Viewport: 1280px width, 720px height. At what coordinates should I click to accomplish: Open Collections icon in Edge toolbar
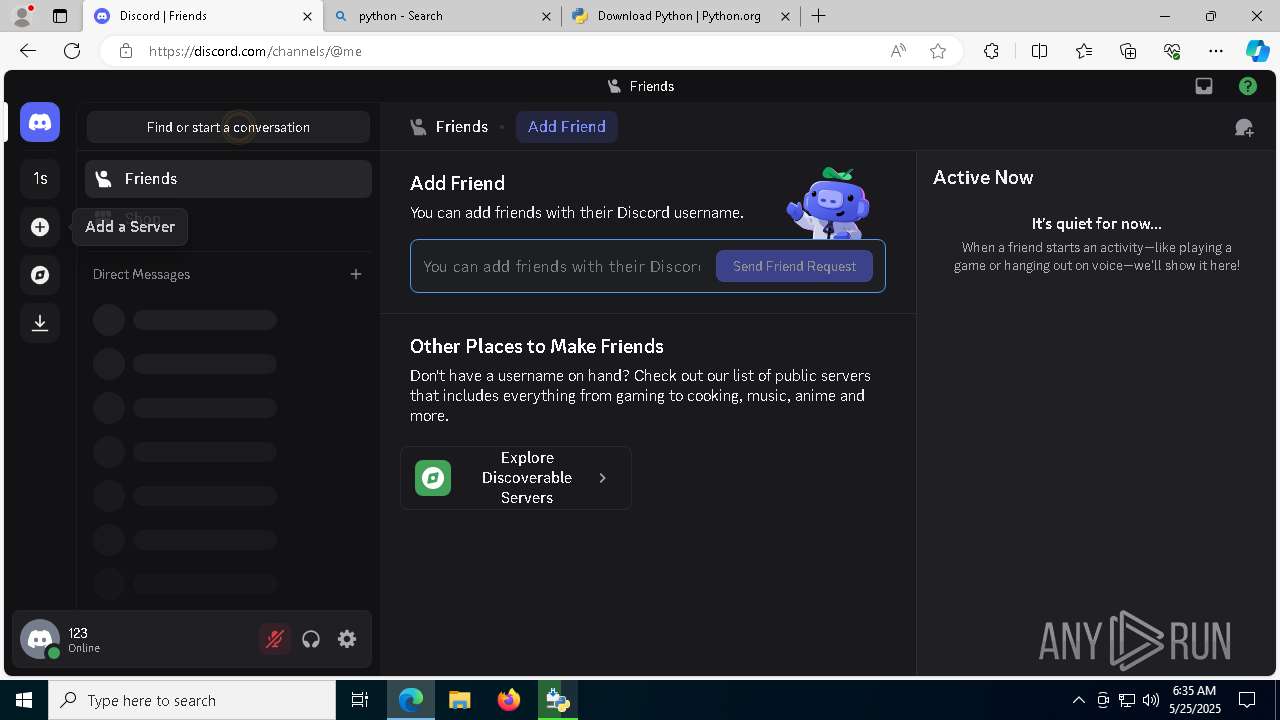click(x=1128, y=51)
